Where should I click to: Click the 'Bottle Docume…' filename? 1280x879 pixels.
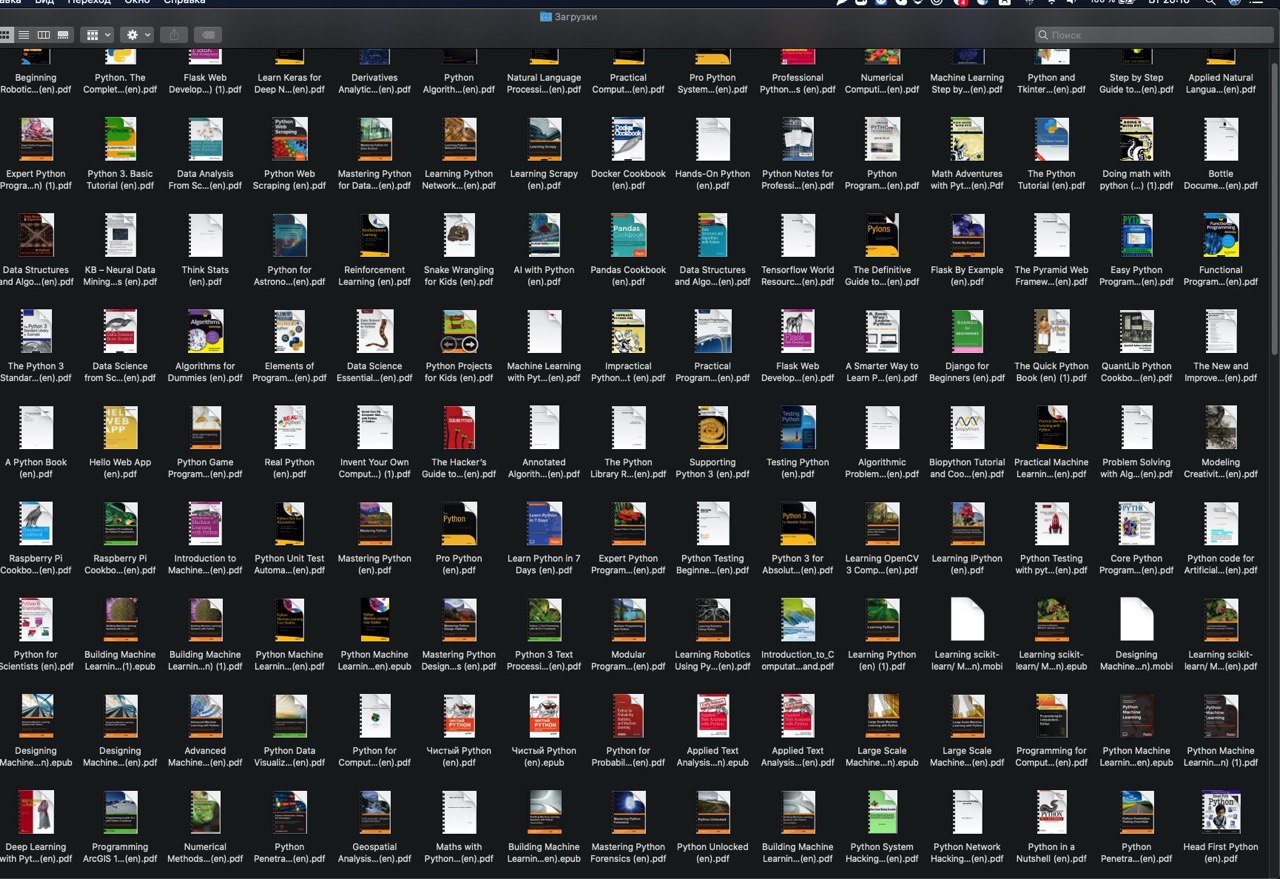(1221, 180)
